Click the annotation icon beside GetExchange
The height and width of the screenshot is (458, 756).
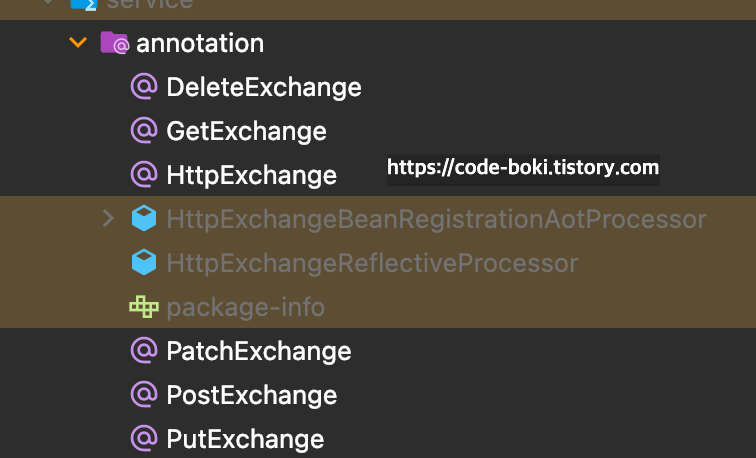pos(144,131)
